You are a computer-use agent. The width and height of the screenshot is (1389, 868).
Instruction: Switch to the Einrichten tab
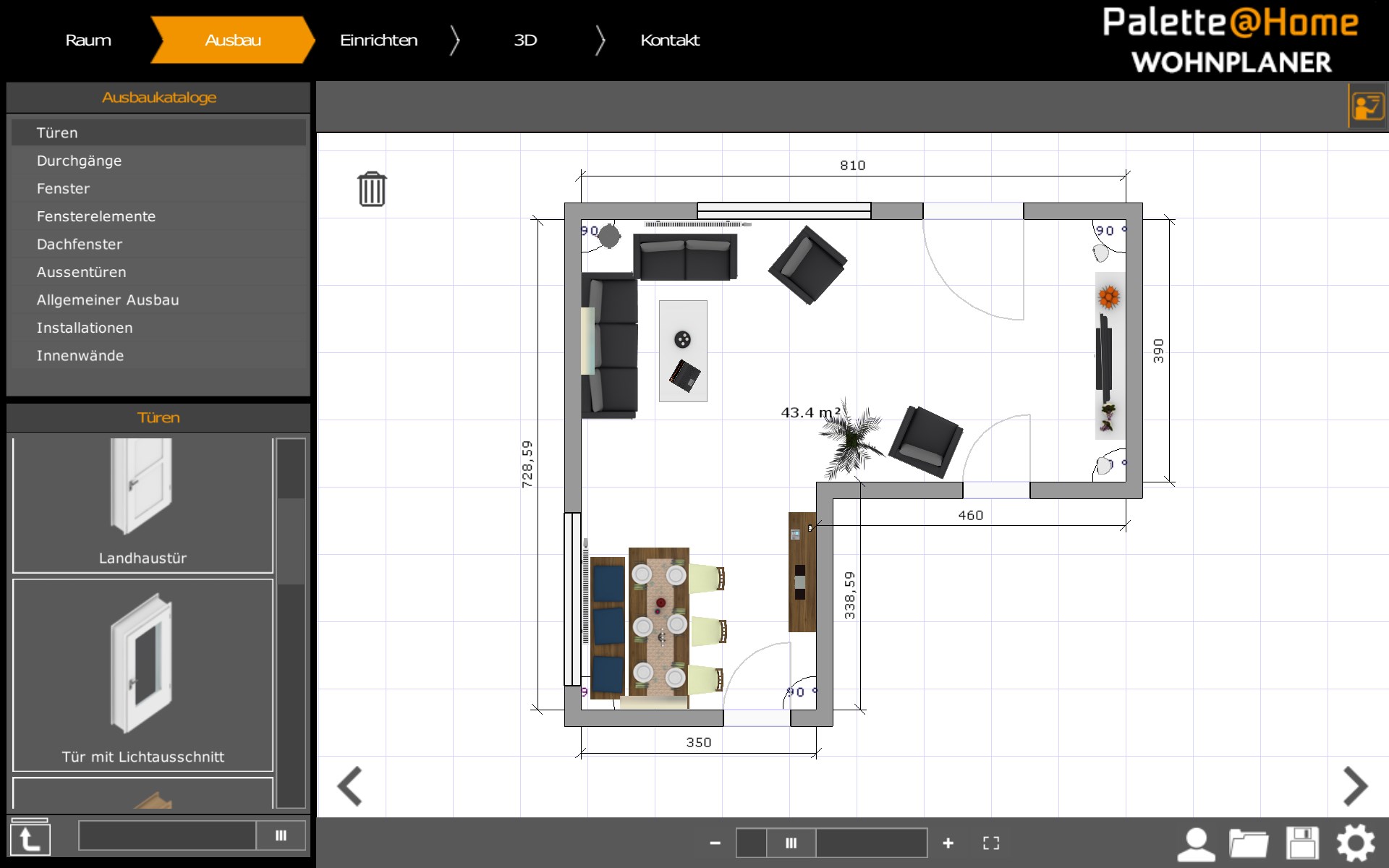point(378,40)
